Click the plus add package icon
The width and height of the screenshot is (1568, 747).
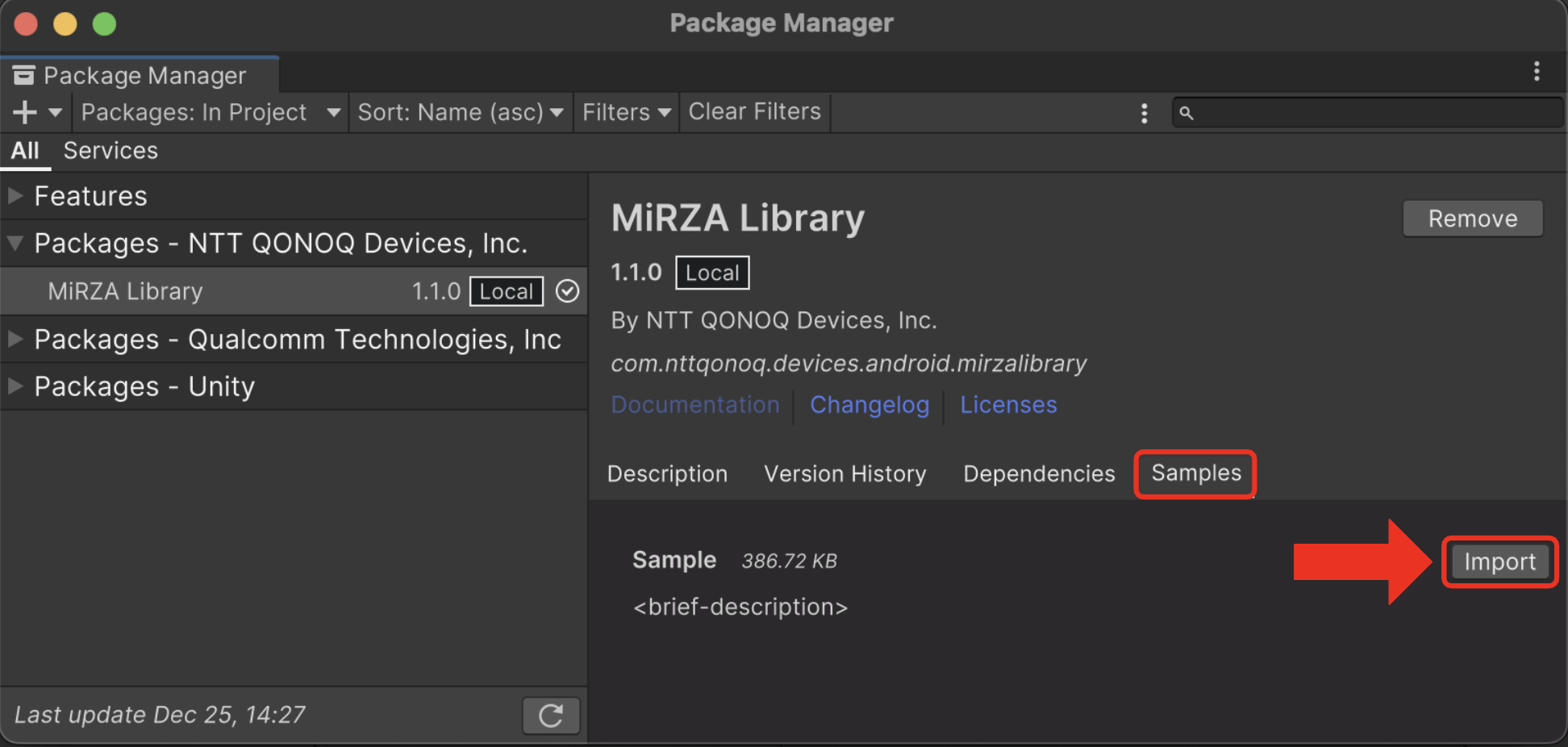pos(25,112)
